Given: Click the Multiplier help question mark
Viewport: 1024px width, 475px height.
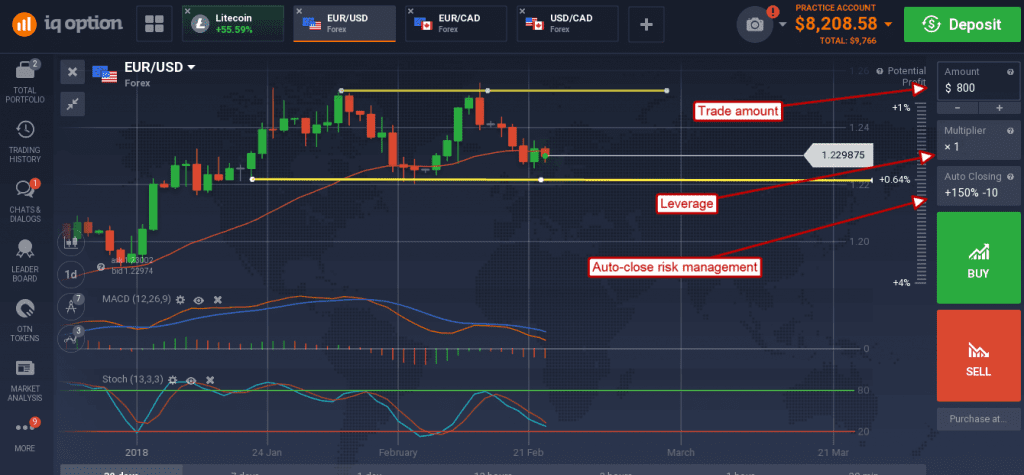Looking at the screenshot, I should pos(1010,131).
